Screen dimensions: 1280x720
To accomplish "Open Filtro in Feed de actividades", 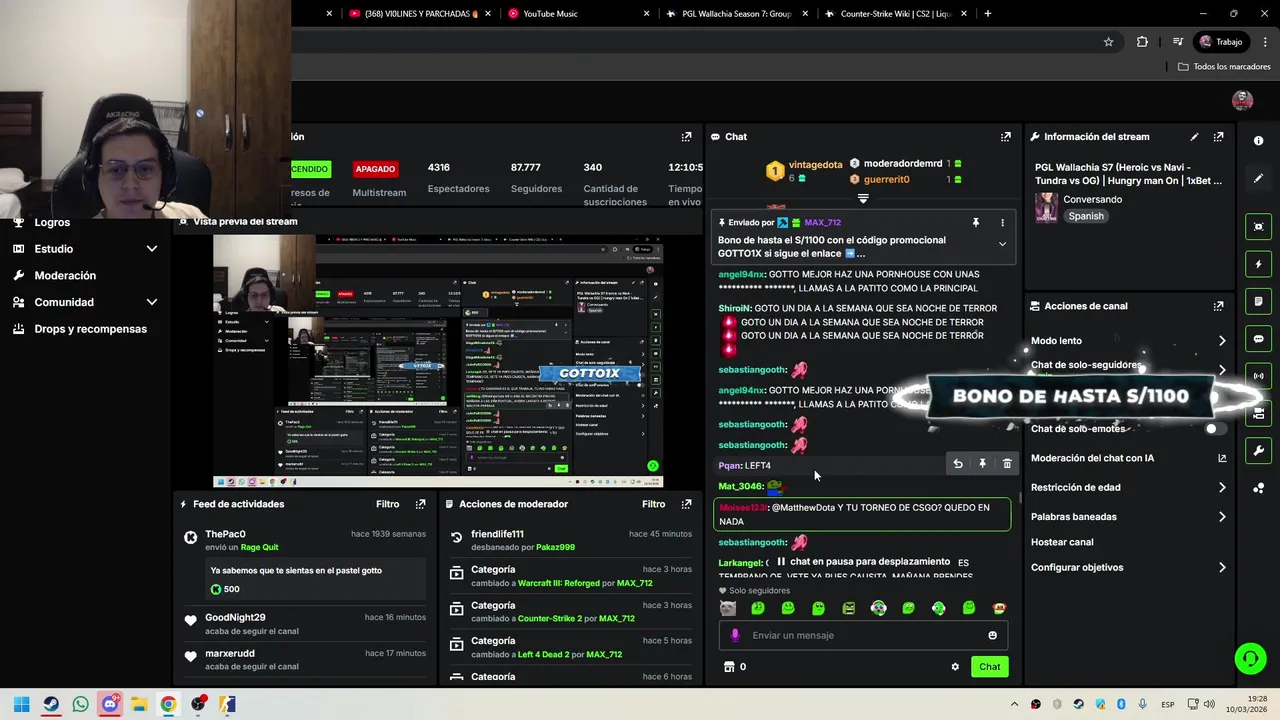I will [387, 504].
